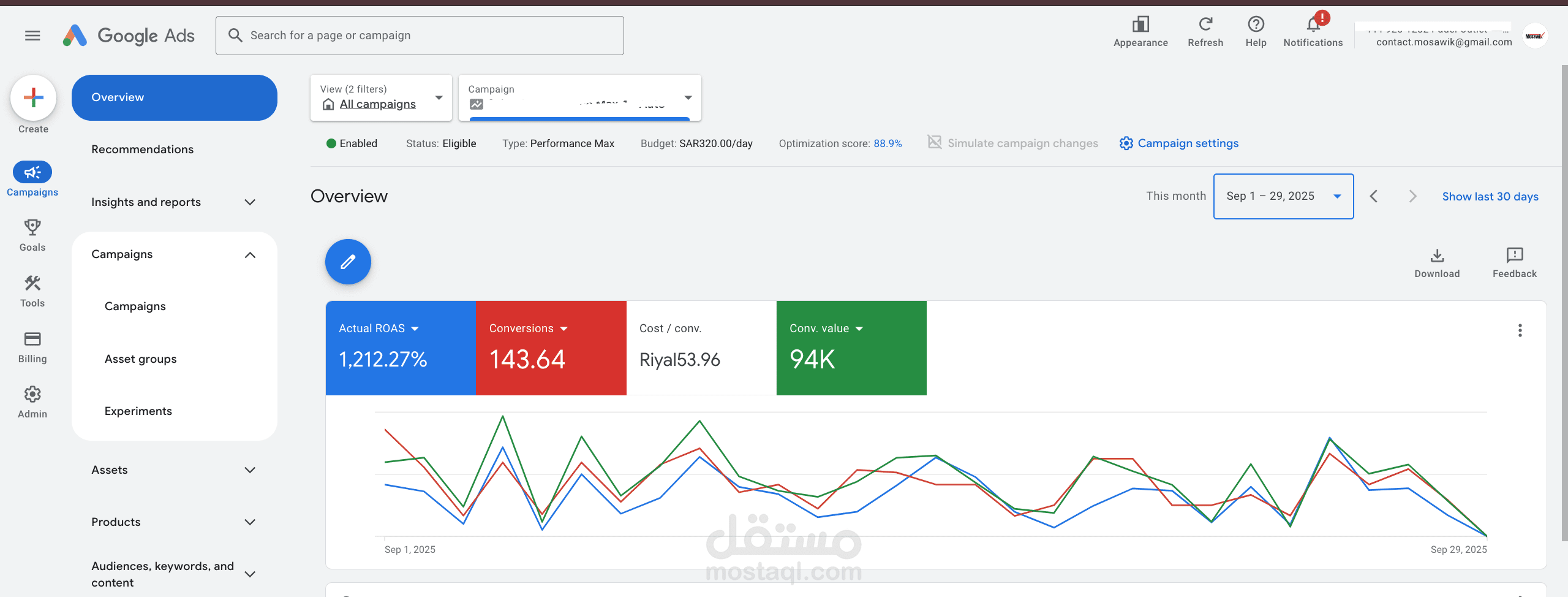The height and width of the screenshot is (597, 1568).
Task: Switch to the Recommendations tab
Action: [x=142, y=149]
